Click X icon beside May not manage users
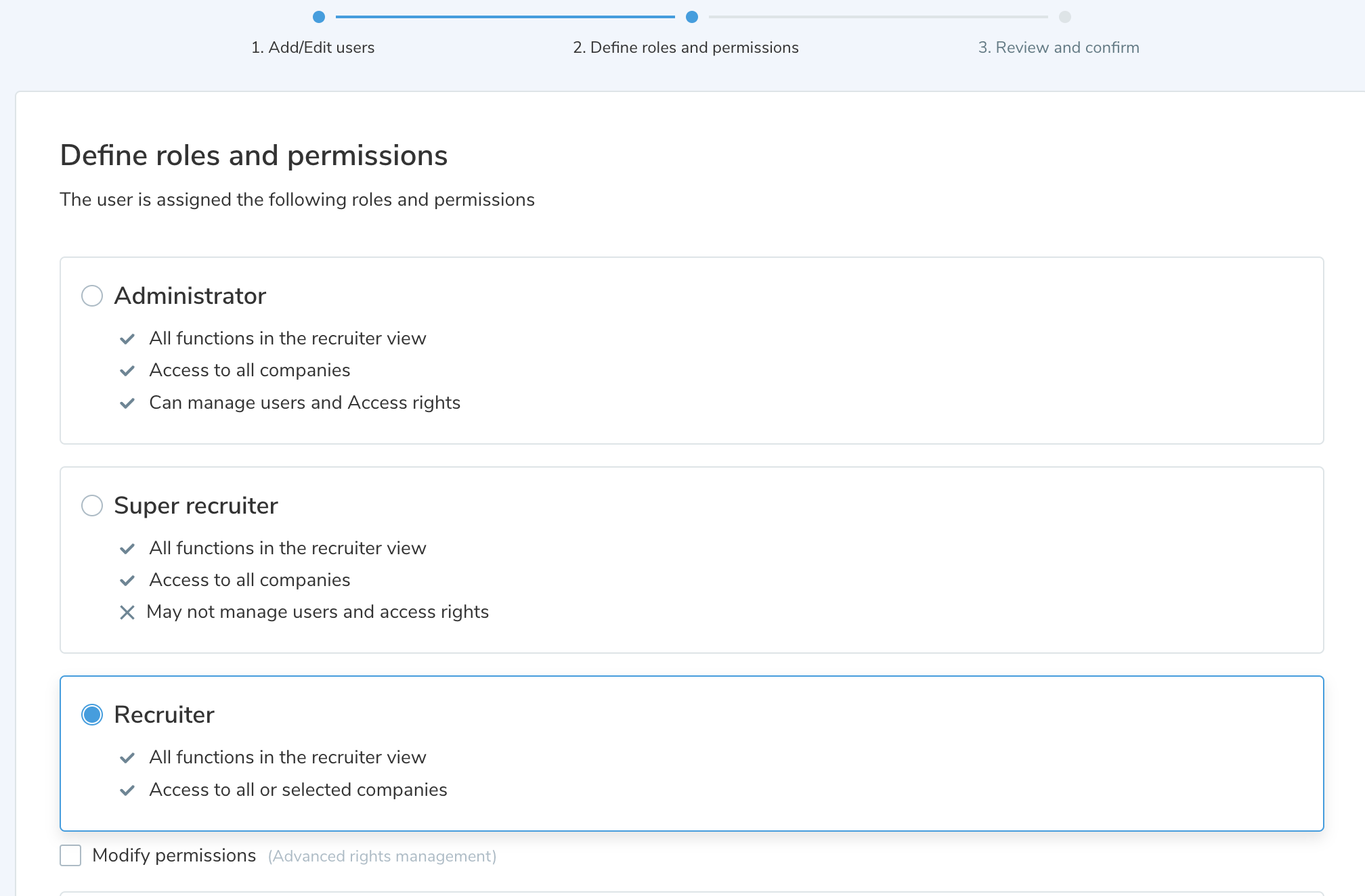 (127, 612)
